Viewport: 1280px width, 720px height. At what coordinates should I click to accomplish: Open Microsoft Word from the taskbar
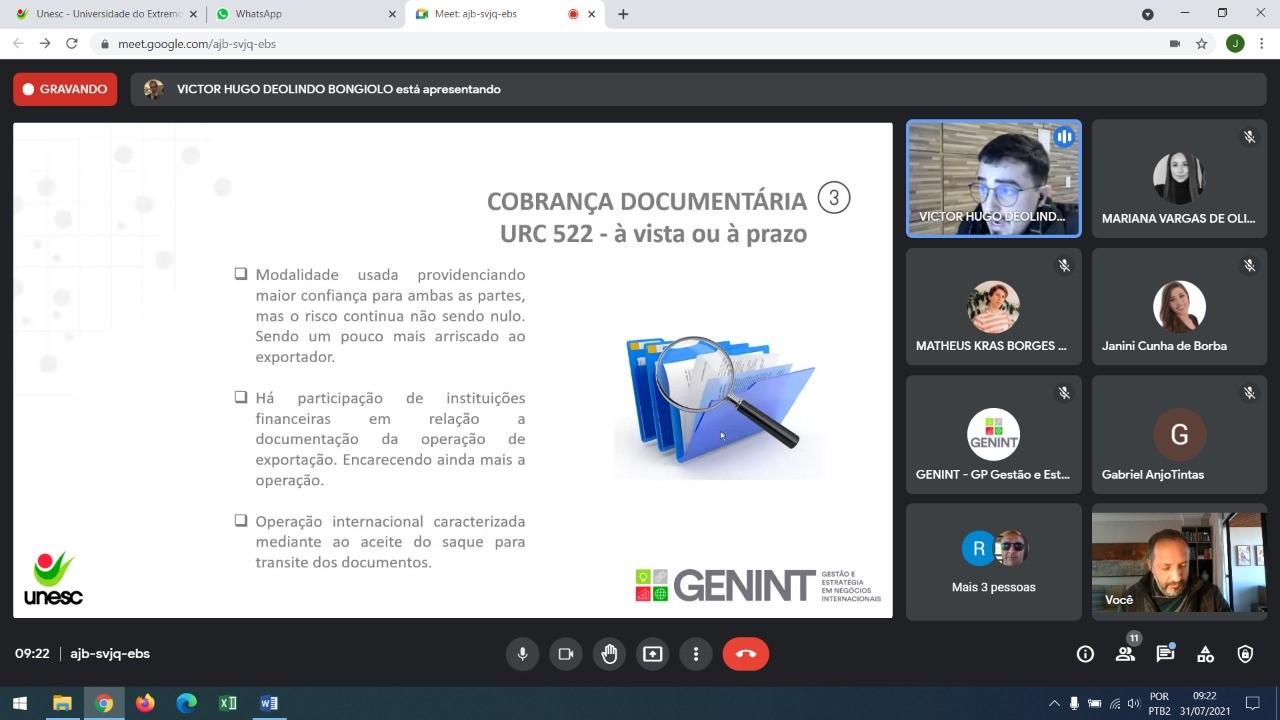pos(269,703)
